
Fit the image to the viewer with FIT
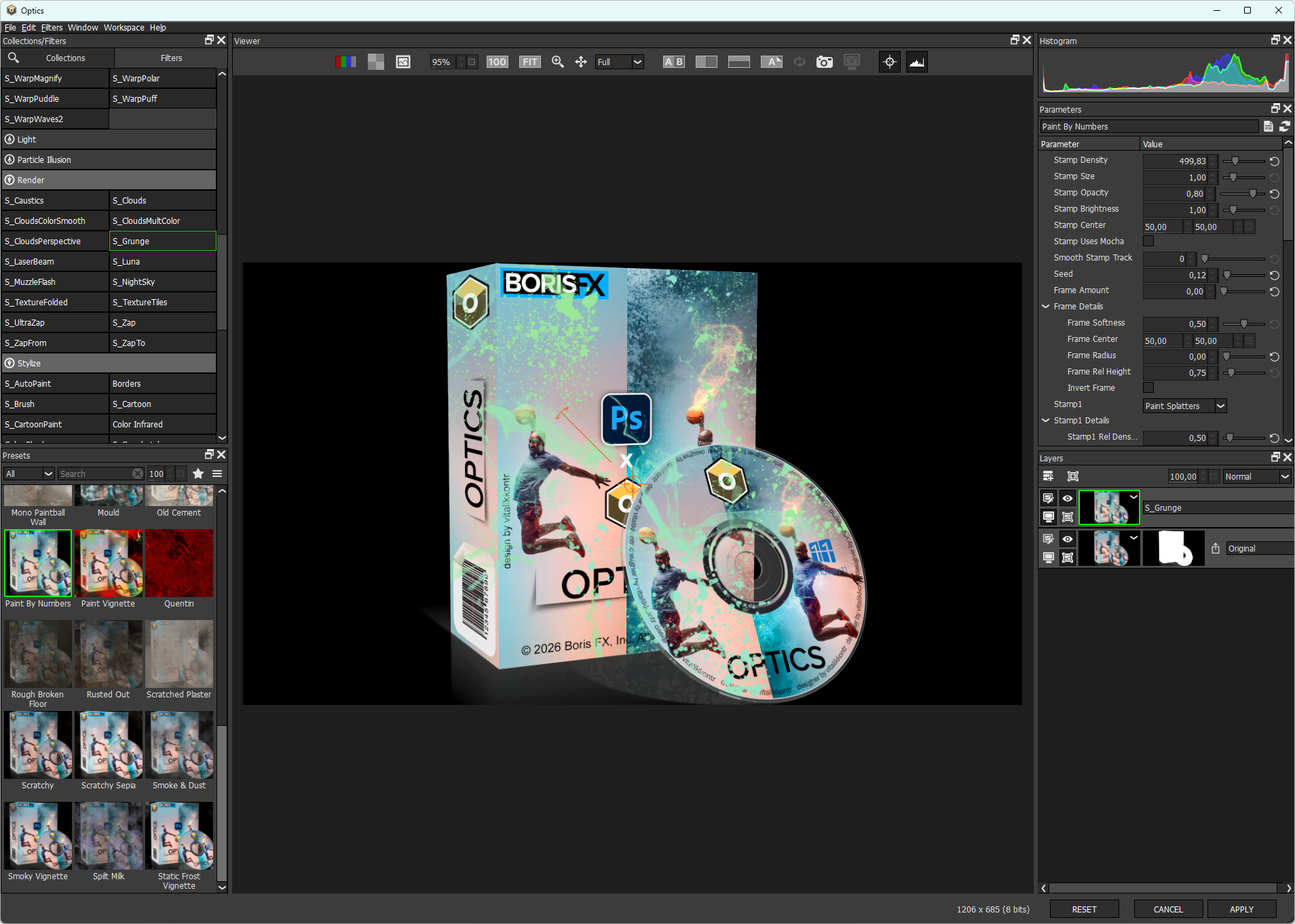pos(529,62)
